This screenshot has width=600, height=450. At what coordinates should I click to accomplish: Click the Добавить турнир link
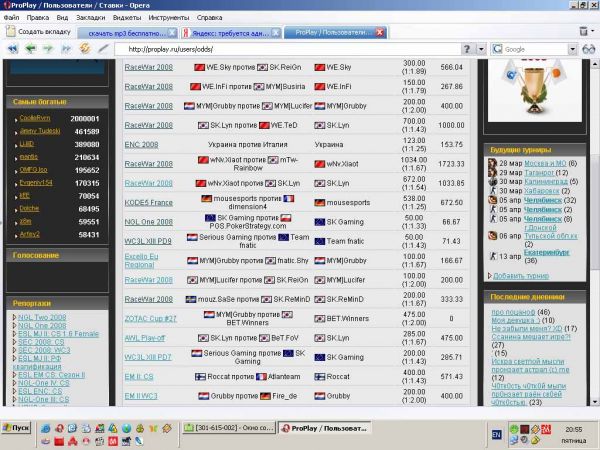point(521,276)
